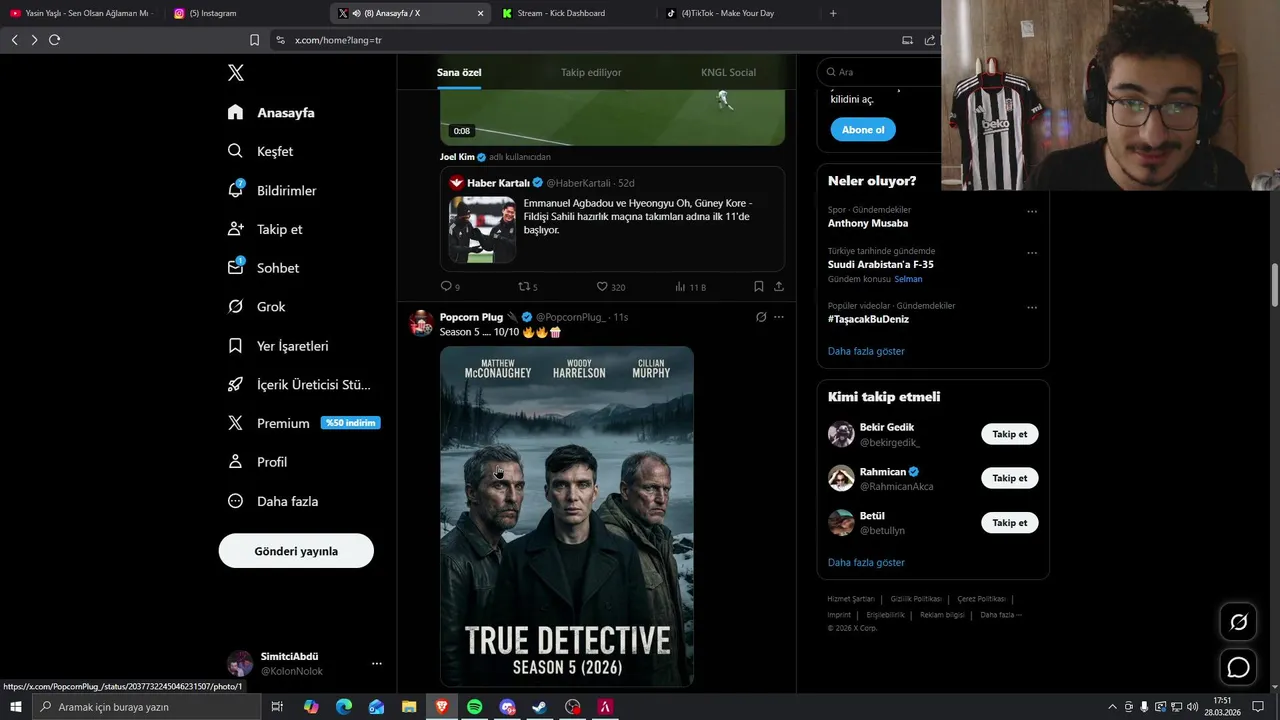Viewport: 1280px width, 720px height.
Task: Open Daha fazla menu in sidebar
Action: click(273, 501)
